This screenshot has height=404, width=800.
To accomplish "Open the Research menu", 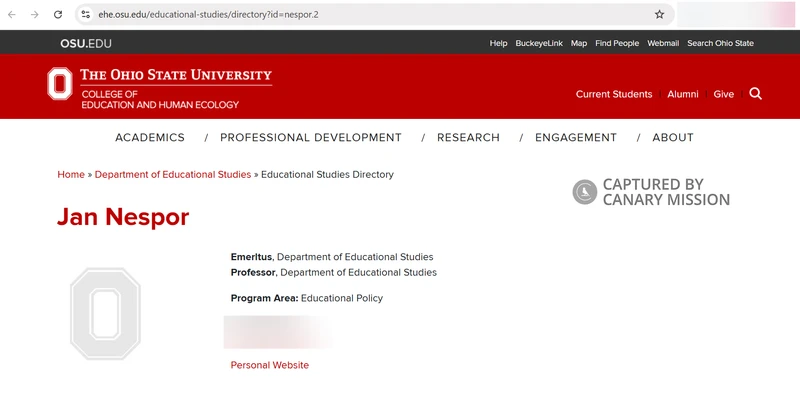I will (x=468, y=137).
